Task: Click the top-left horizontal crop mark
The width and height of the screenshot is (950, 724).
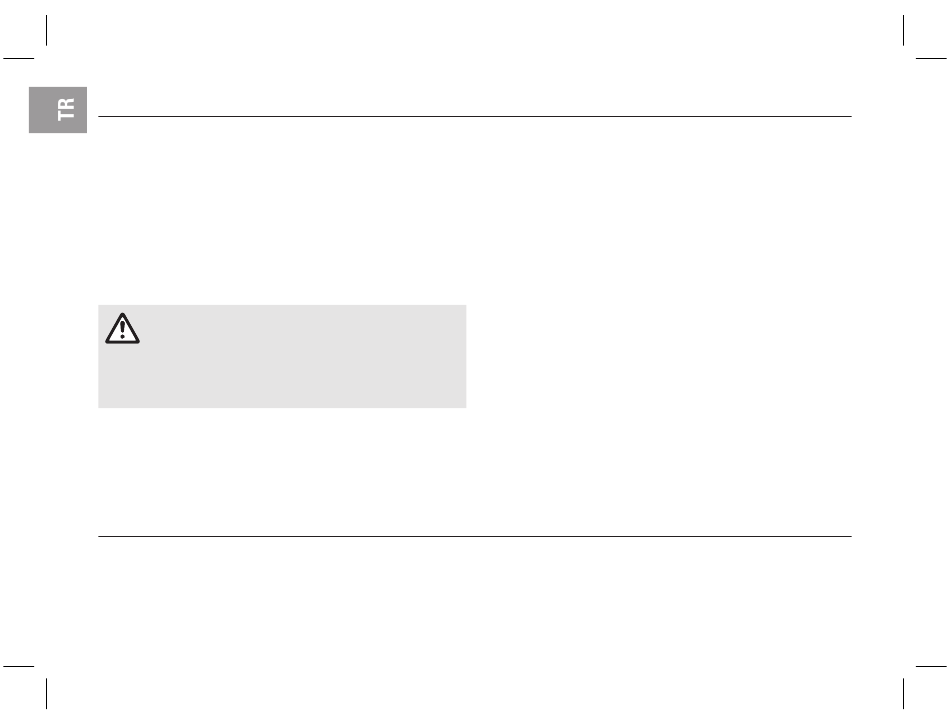Action: (18, 58)
